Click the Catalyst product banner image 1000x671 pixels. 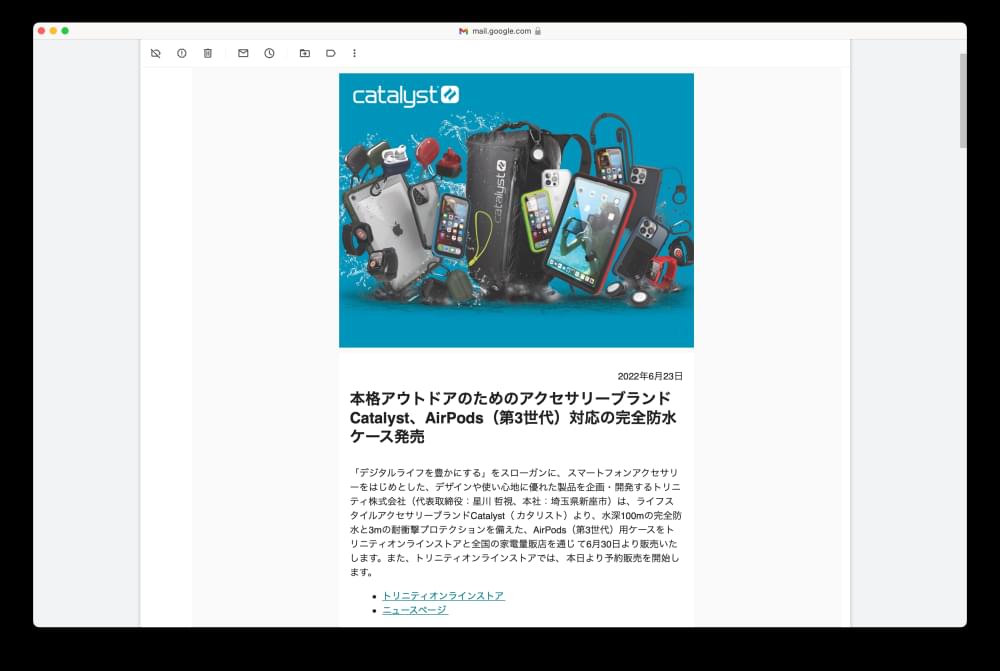click(x=517, y=210)
